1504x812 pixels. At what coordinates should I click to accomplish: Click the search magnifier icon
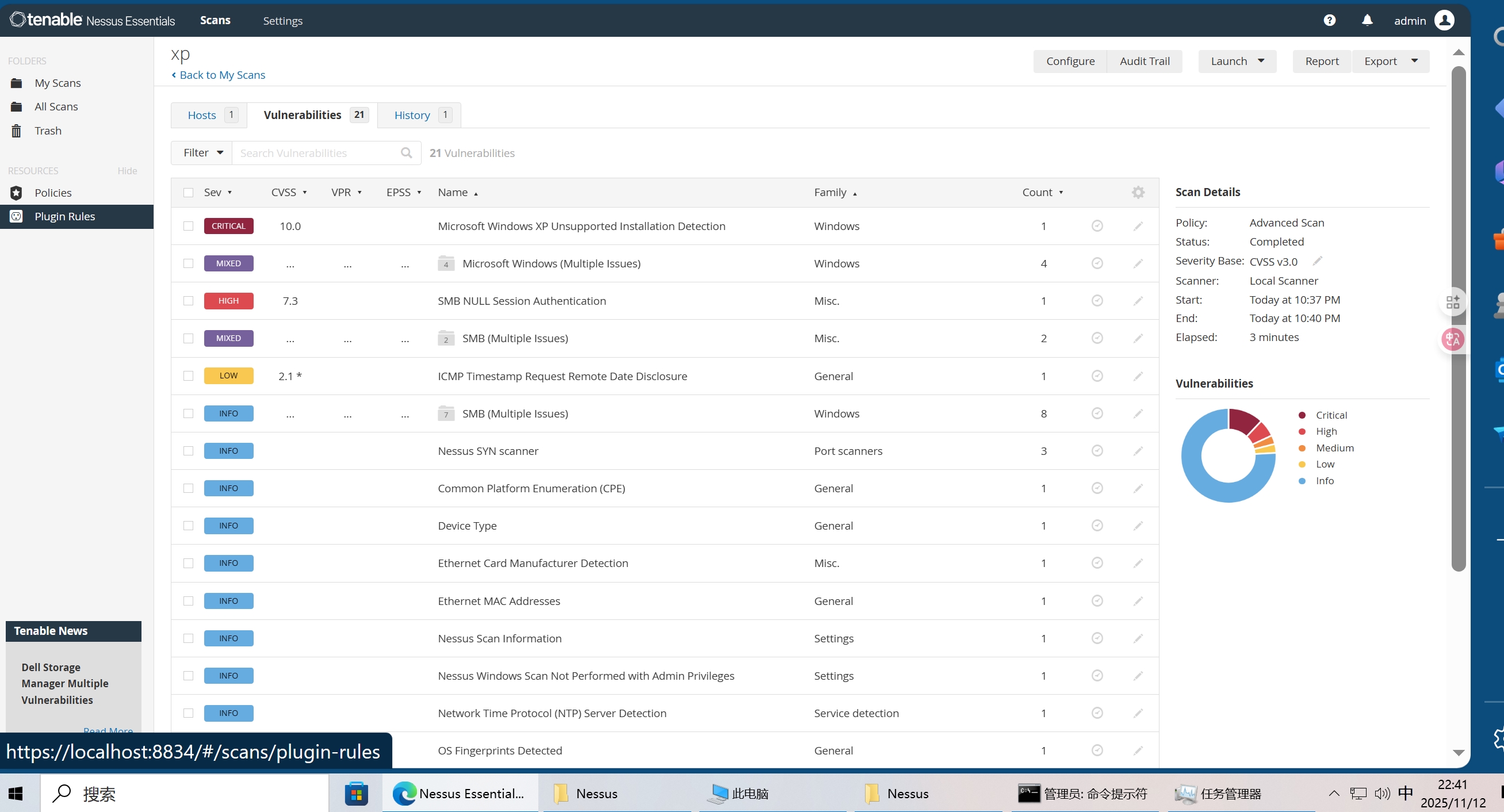407,153
